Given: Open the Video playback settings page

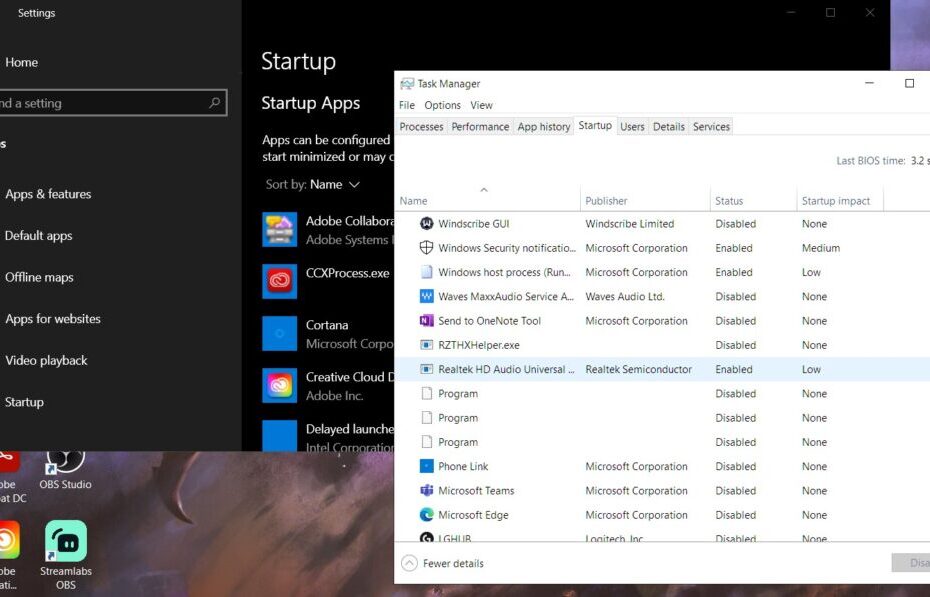Looking at the screenshot, I should click(x=46, y=360).
